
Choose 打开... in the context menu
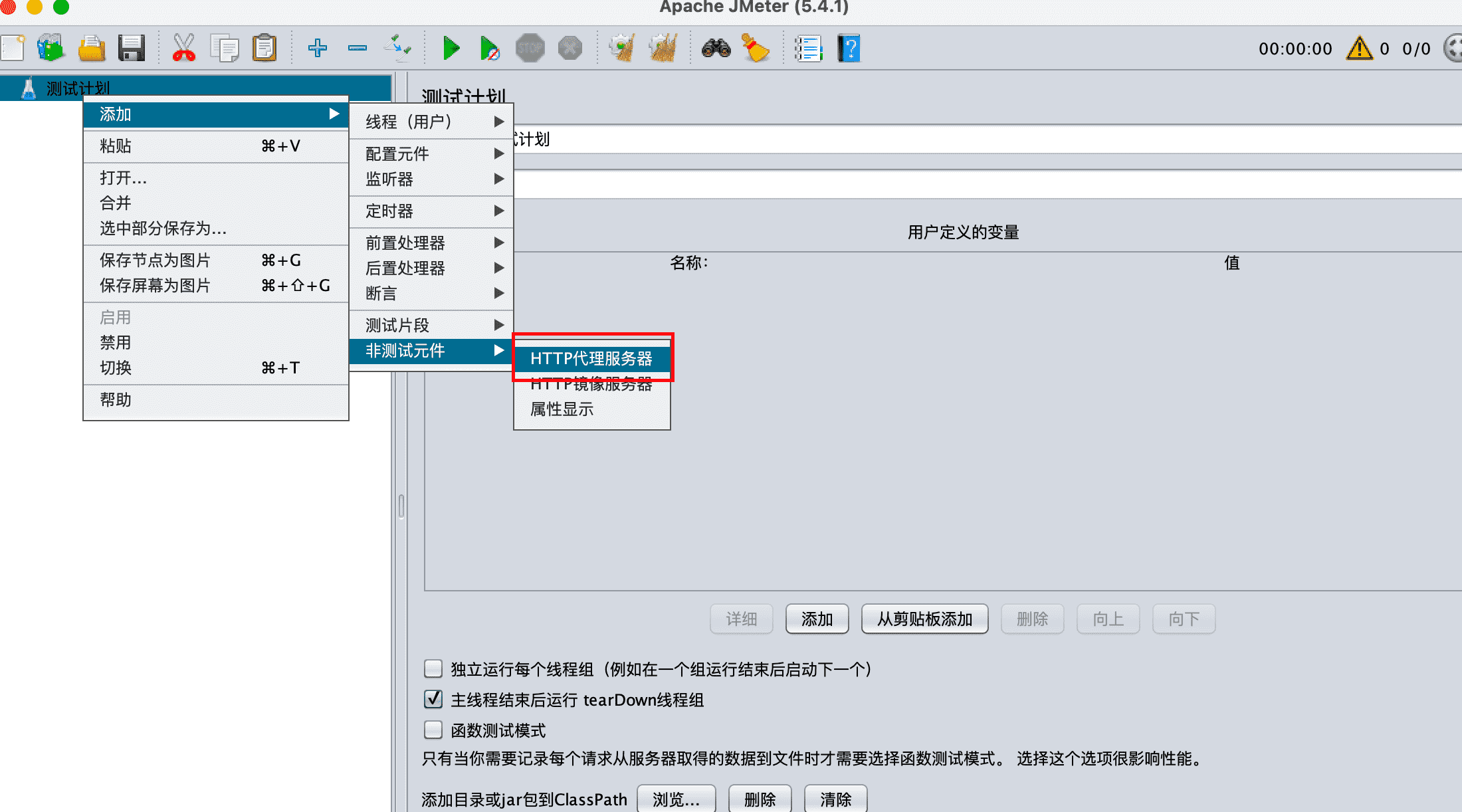click(x=216, y=177)
